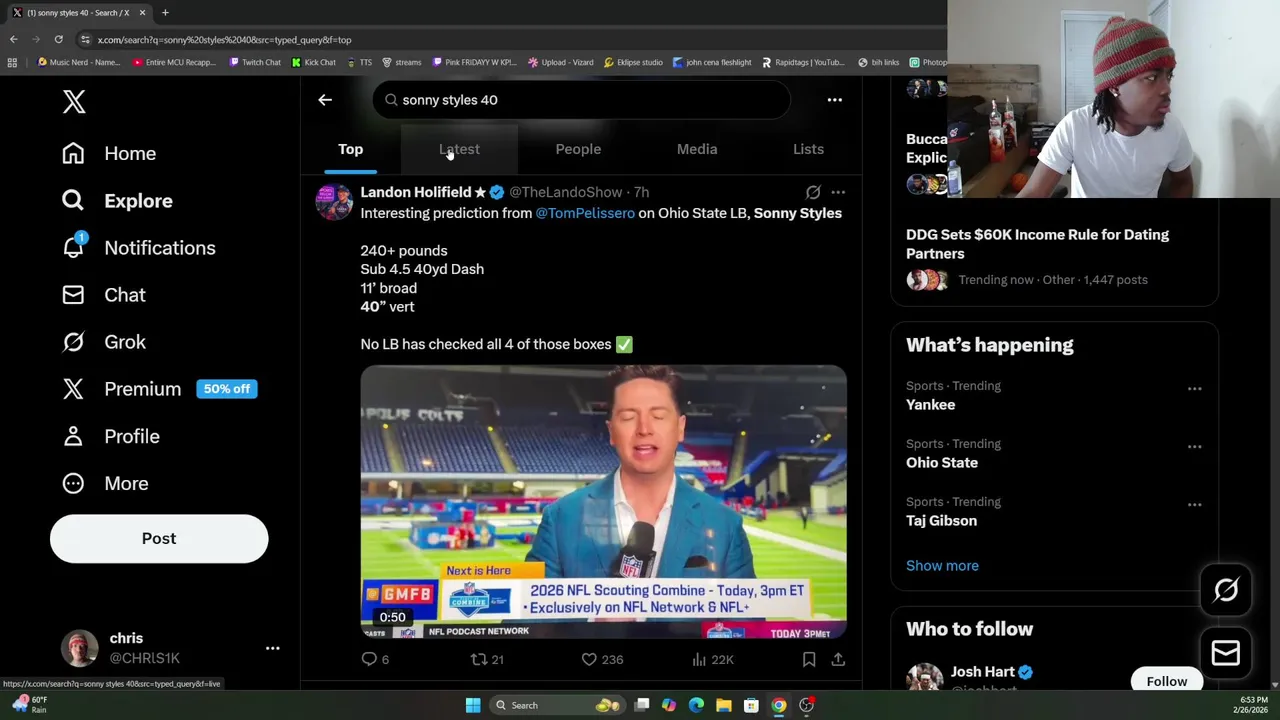The image size is (1280, 720).
Task: Bookmark the Landon Holifield post
Action: point(809,659)
